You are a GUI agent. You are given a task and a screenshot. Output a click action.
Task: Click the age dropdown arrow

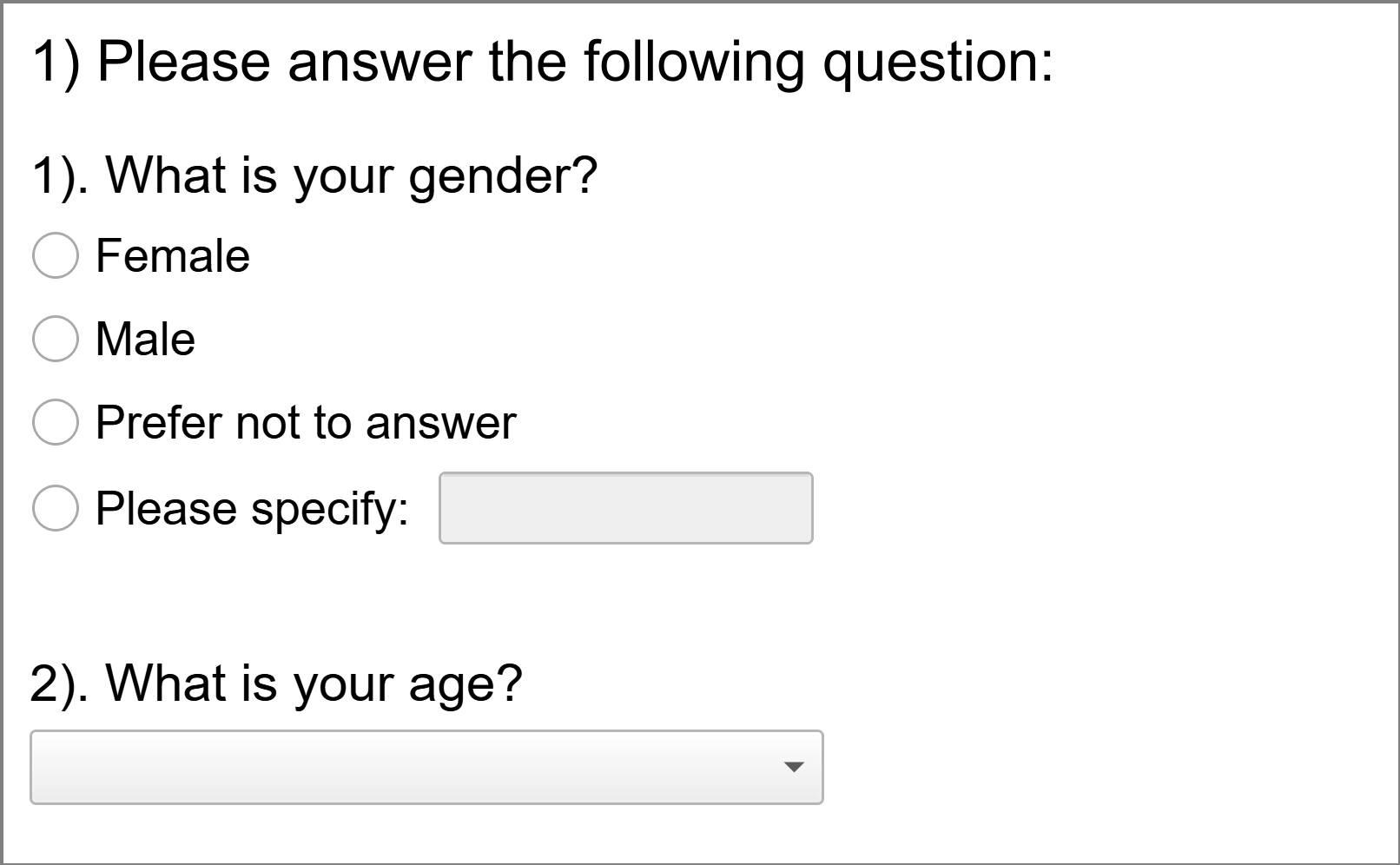(x=793, y=767)
